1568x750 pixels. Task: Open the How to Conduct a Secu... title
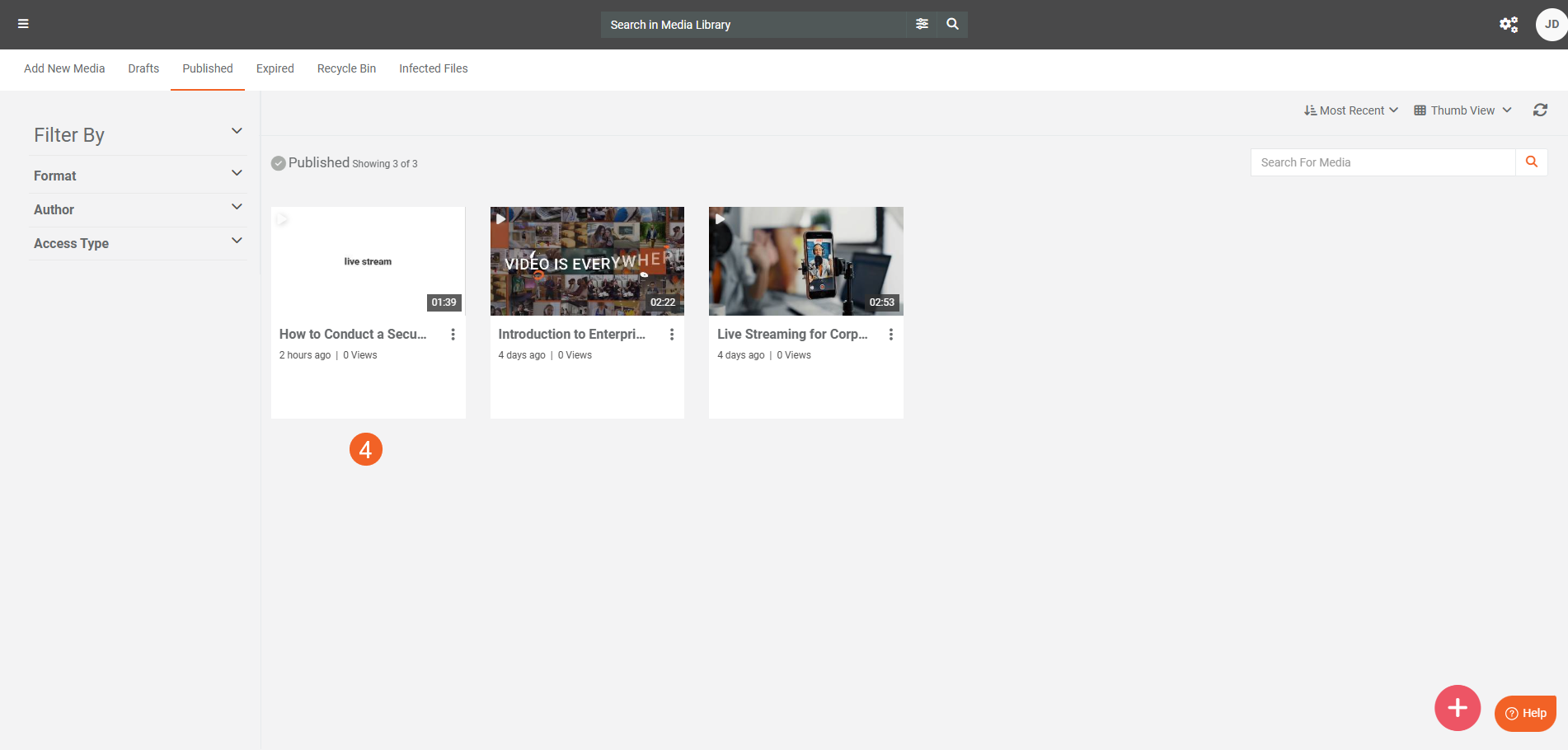tap(353, 334)
